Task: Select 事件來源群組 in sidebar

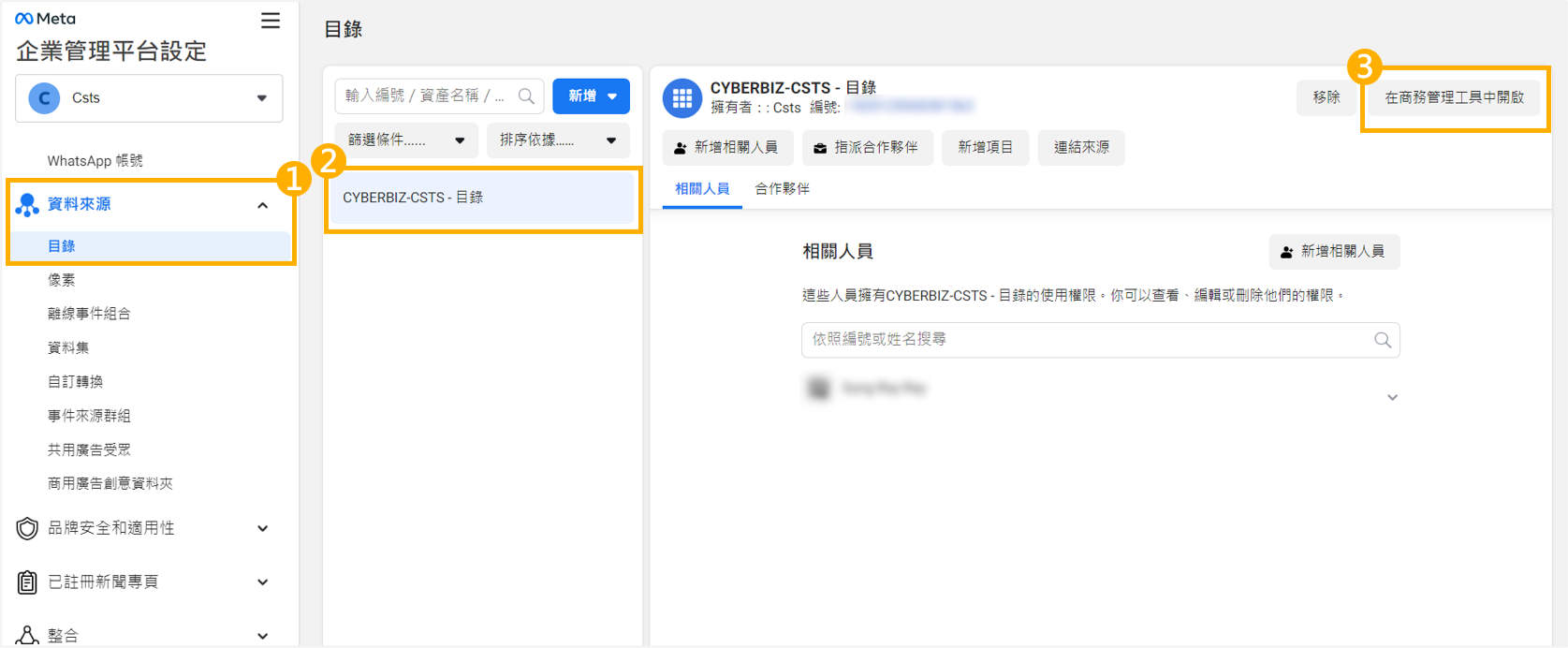Action: tap(89, 416)
